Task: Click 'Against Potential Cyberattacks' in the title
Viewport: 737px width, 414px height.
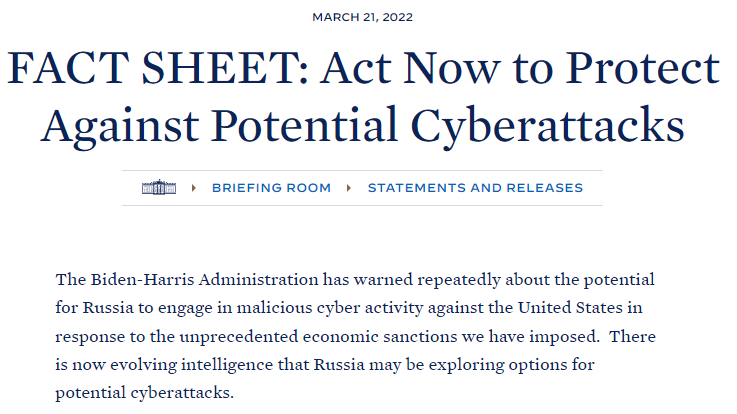Action: coord(362,126)
